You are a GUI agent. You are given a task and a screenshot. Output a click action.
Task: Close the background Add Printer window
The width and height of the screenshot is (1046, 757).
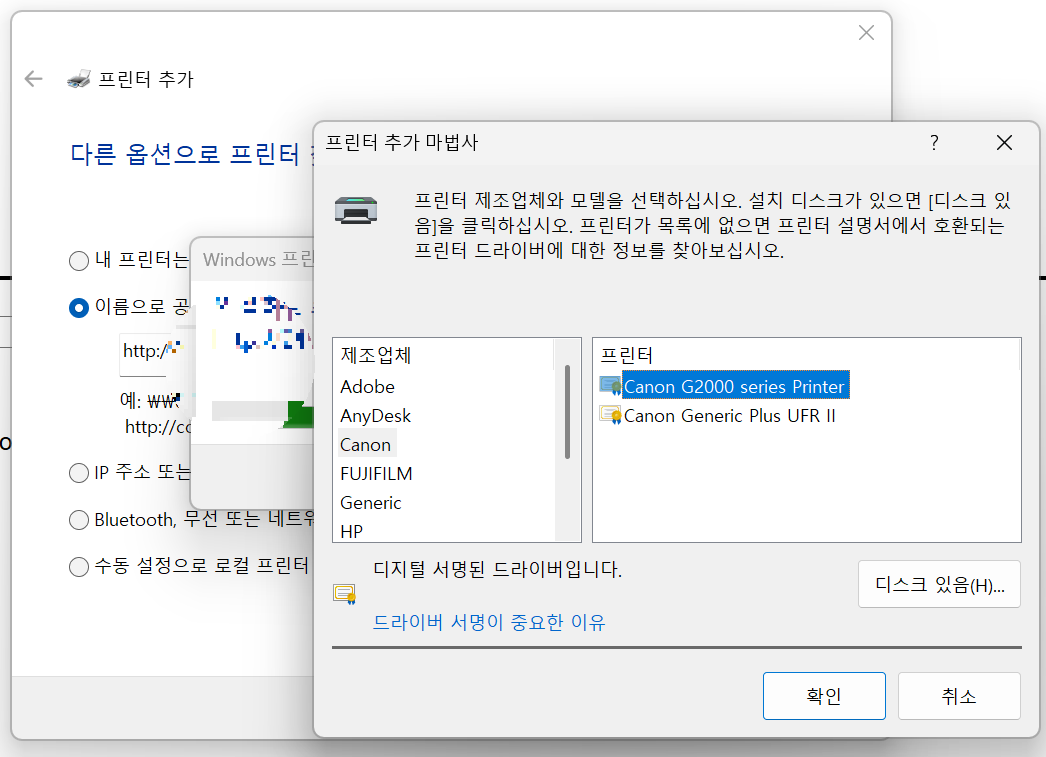pyautogui.click(x=866, y=33)
